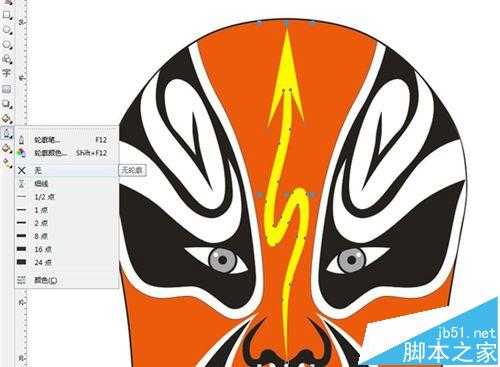Click the active Outline Pen tool icon
This screenshot has width=500, height=367.
7,133
